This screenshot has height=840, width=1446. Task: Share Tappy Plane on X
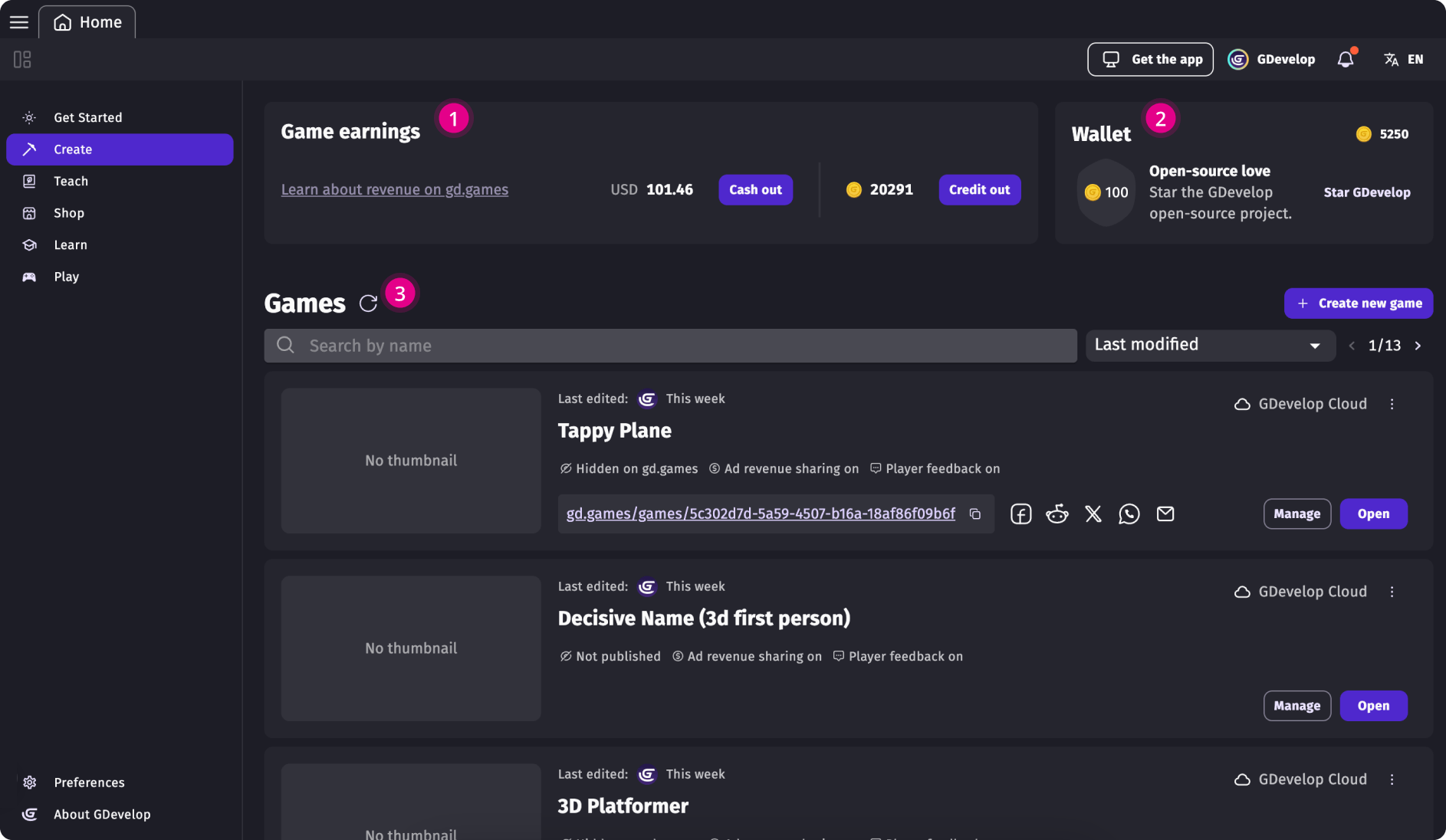[x=1093, y=514]
